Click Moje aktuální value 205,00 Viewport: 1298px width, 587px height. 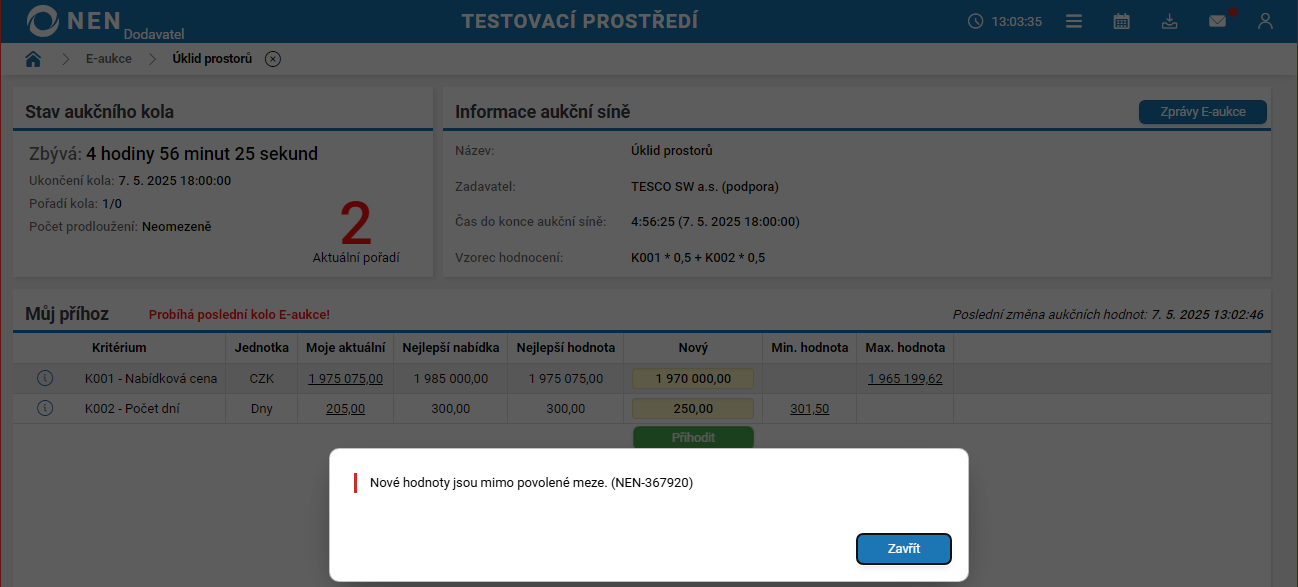tap(345, 409)
